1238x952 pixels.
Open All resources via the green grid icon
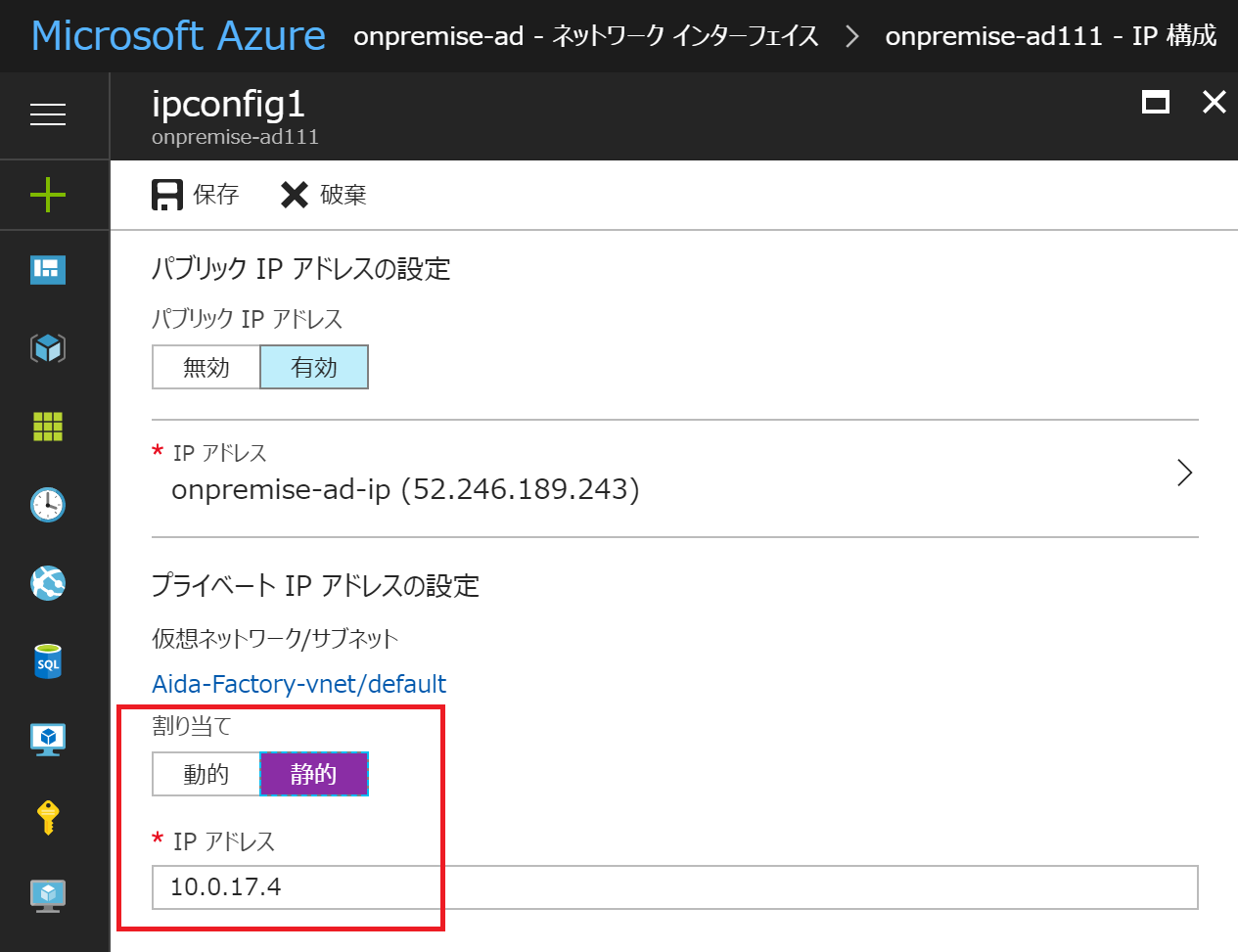[47, 427]
